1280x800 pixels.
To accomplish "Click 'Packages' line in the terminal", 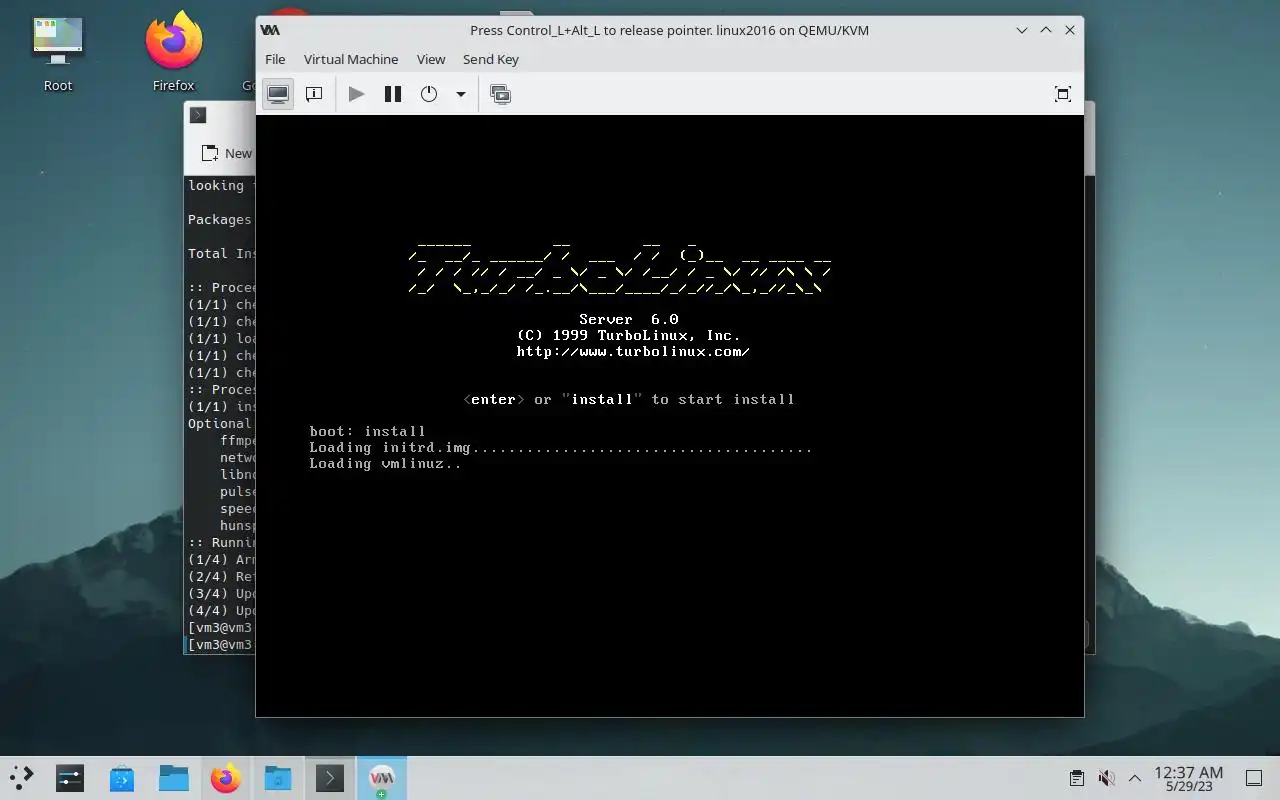I will coord(220,220).
